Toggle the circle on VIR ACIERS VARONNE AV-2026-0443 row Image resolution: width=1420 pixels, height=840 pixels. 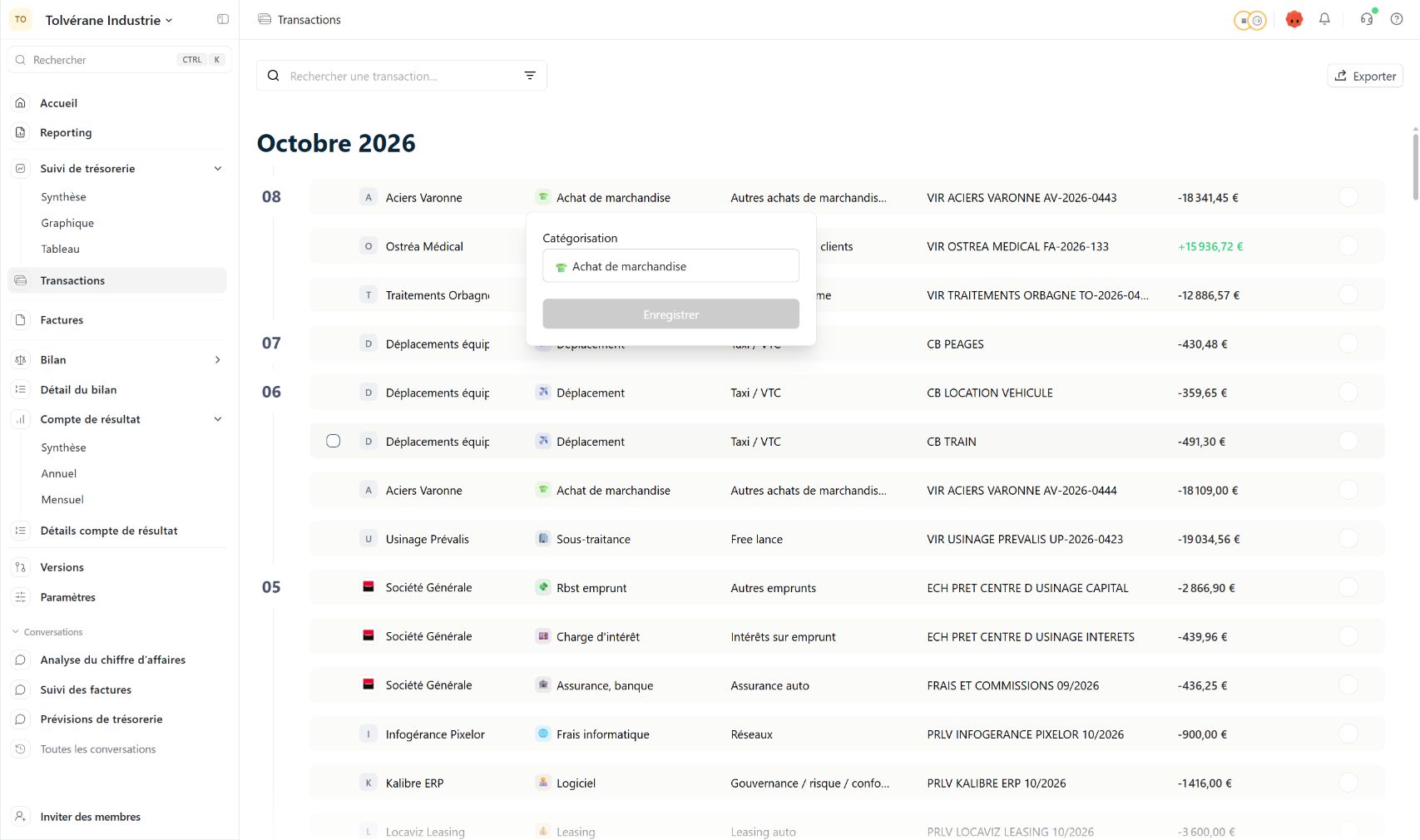1348,197
